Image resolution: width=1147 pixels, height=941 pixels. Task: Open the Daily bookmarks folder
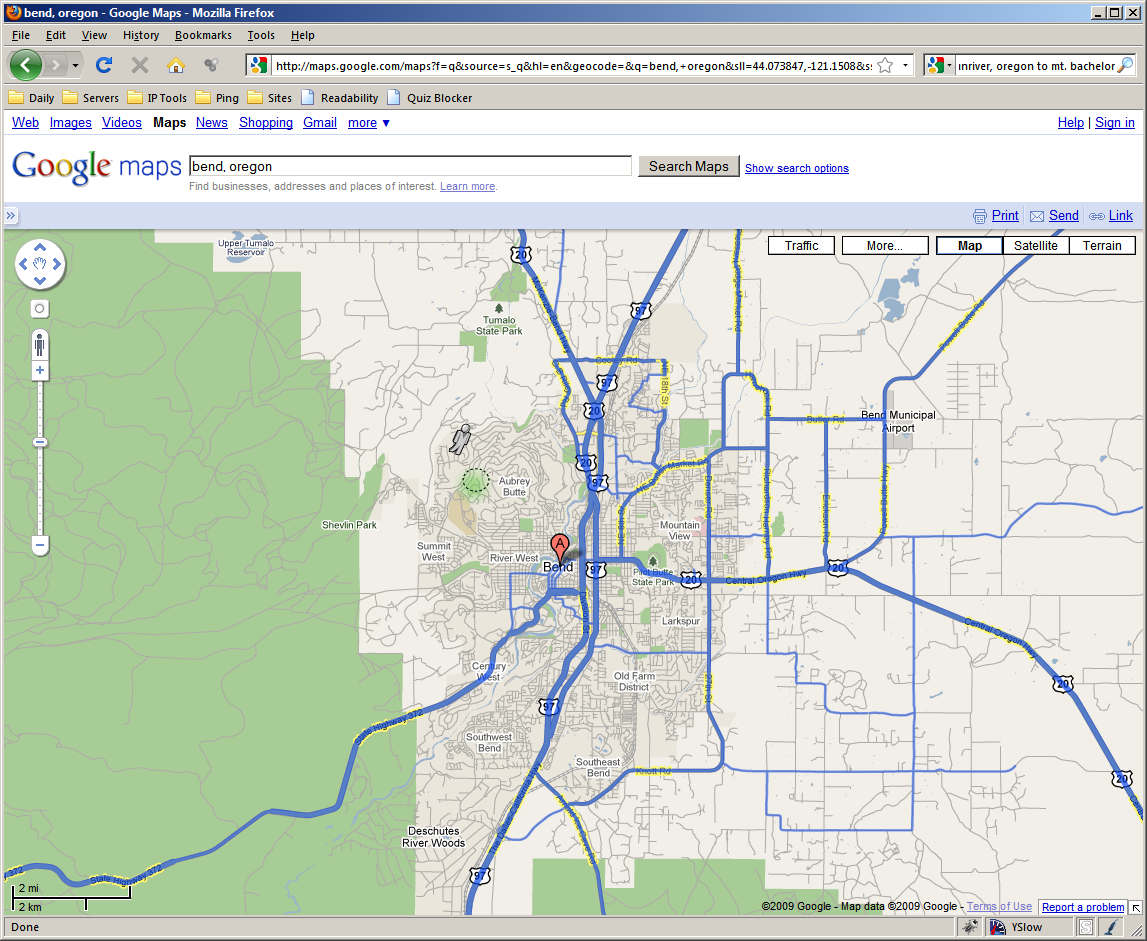(32, 98)
